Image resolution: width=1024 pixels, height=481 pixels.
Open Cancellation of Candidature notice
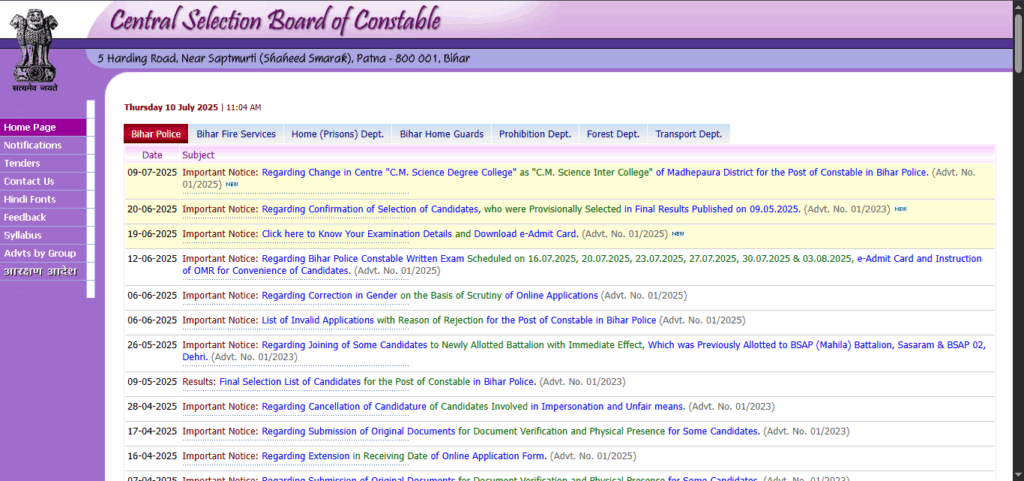click(473, 406)
